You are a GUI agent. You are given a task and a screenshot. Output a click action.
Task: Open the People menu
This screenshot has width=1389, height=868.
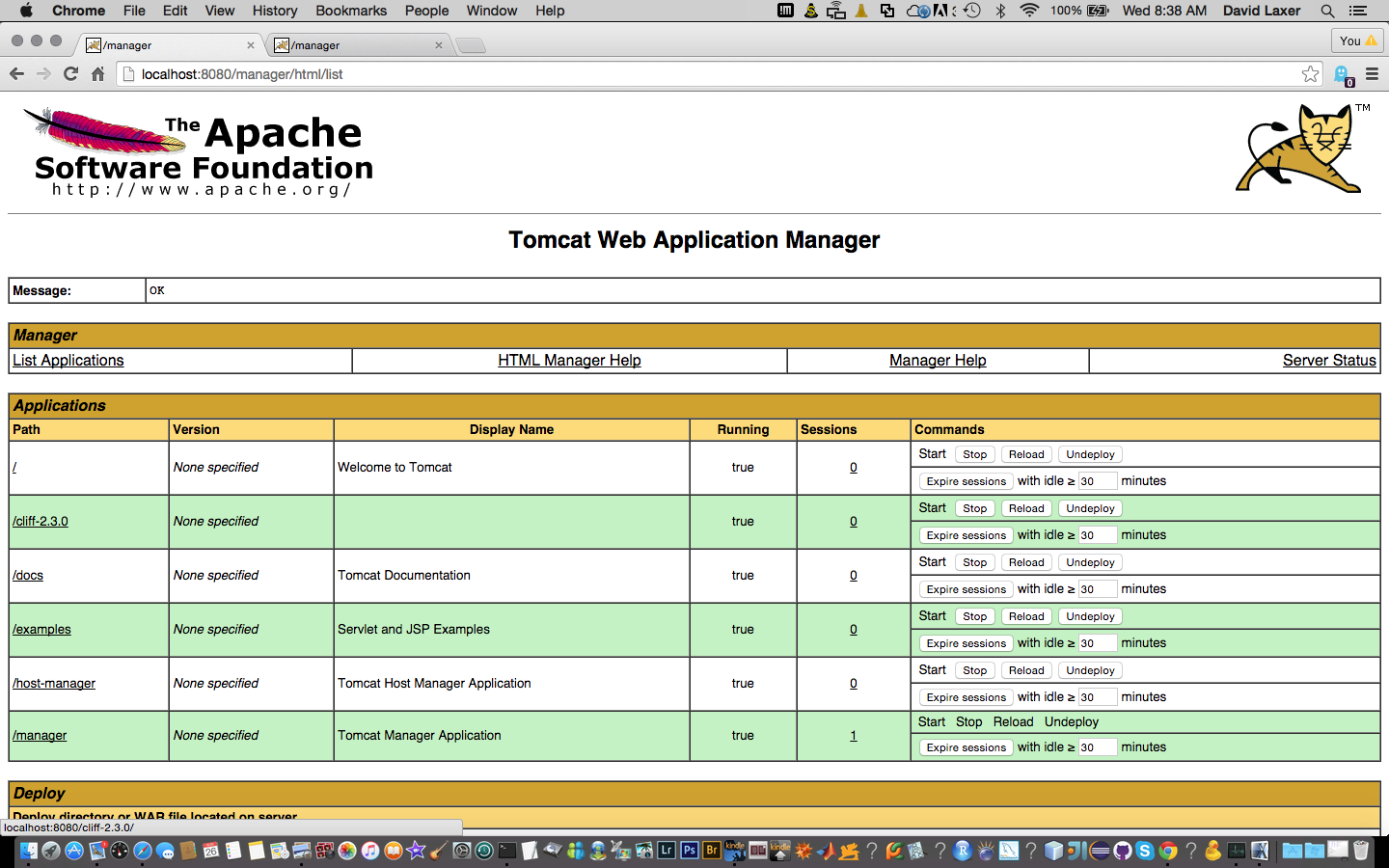point(427,11)
